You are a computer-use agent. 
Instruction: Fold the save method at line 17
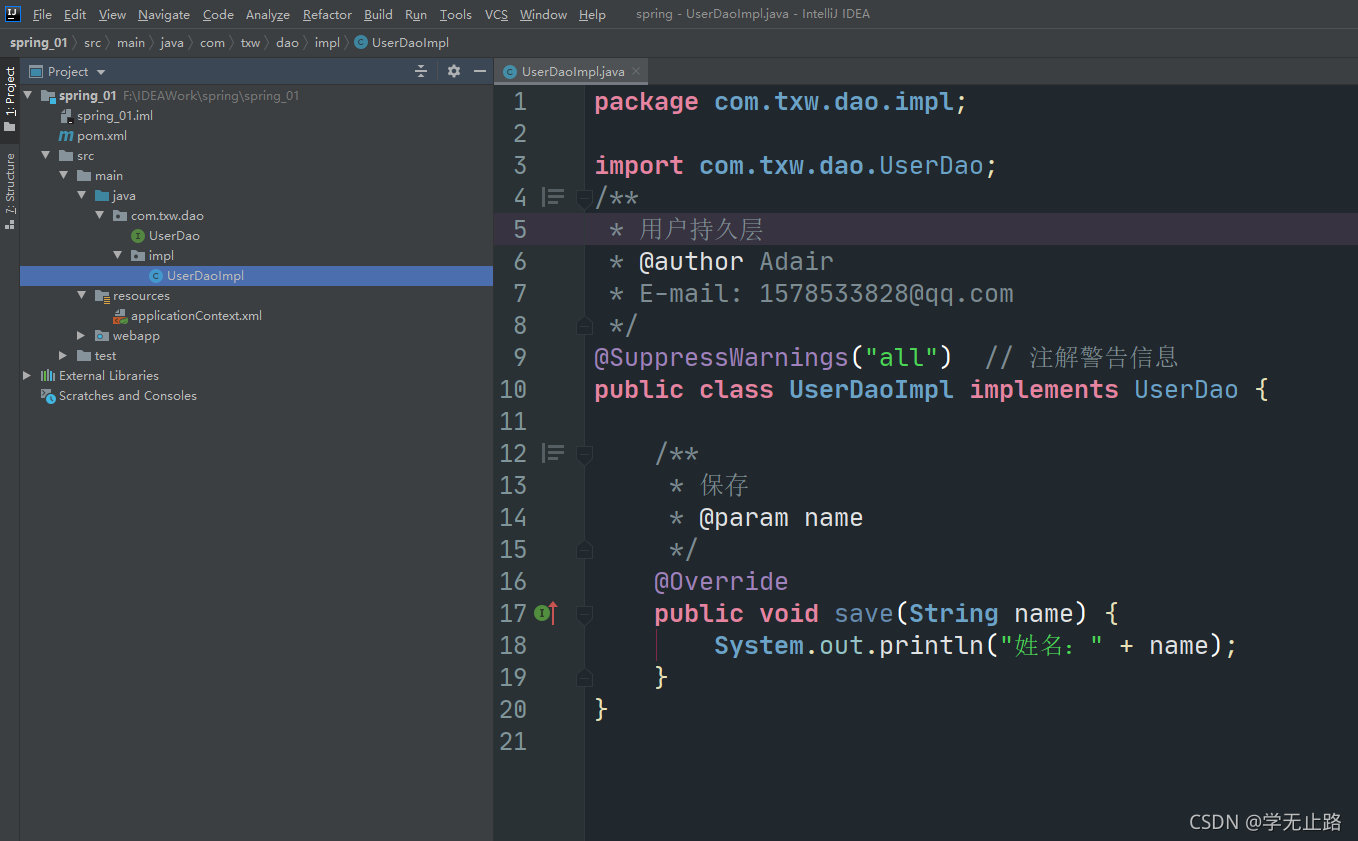(584, 613)
